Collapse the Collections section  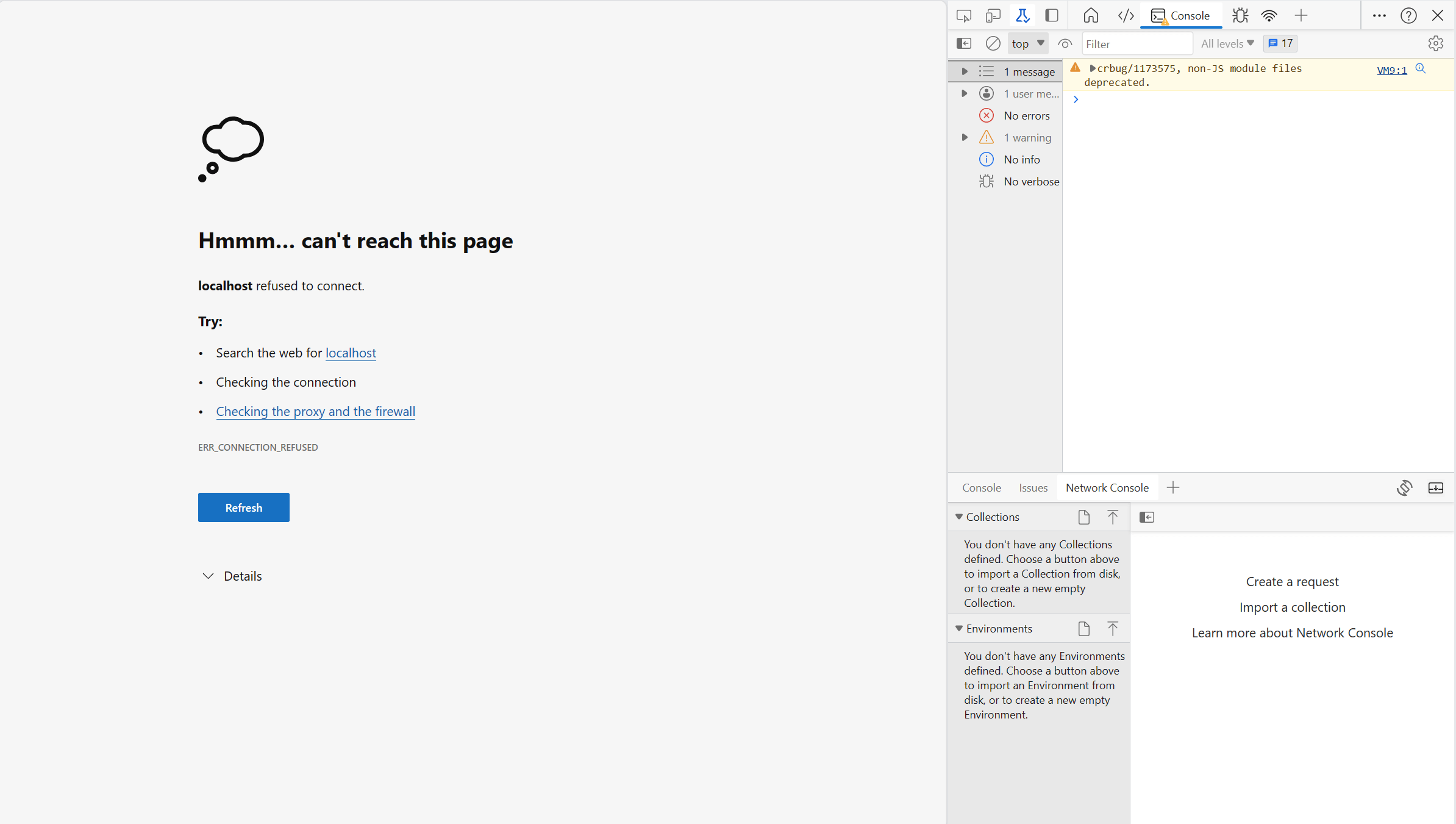[x=959, y=517]
